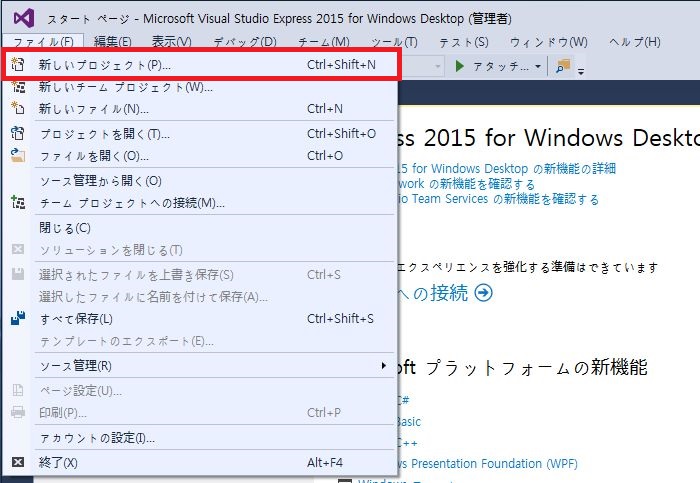
Task: Expand the ソース管理(R) submenu
Action: pyautogui.click(x=383, y=366)
